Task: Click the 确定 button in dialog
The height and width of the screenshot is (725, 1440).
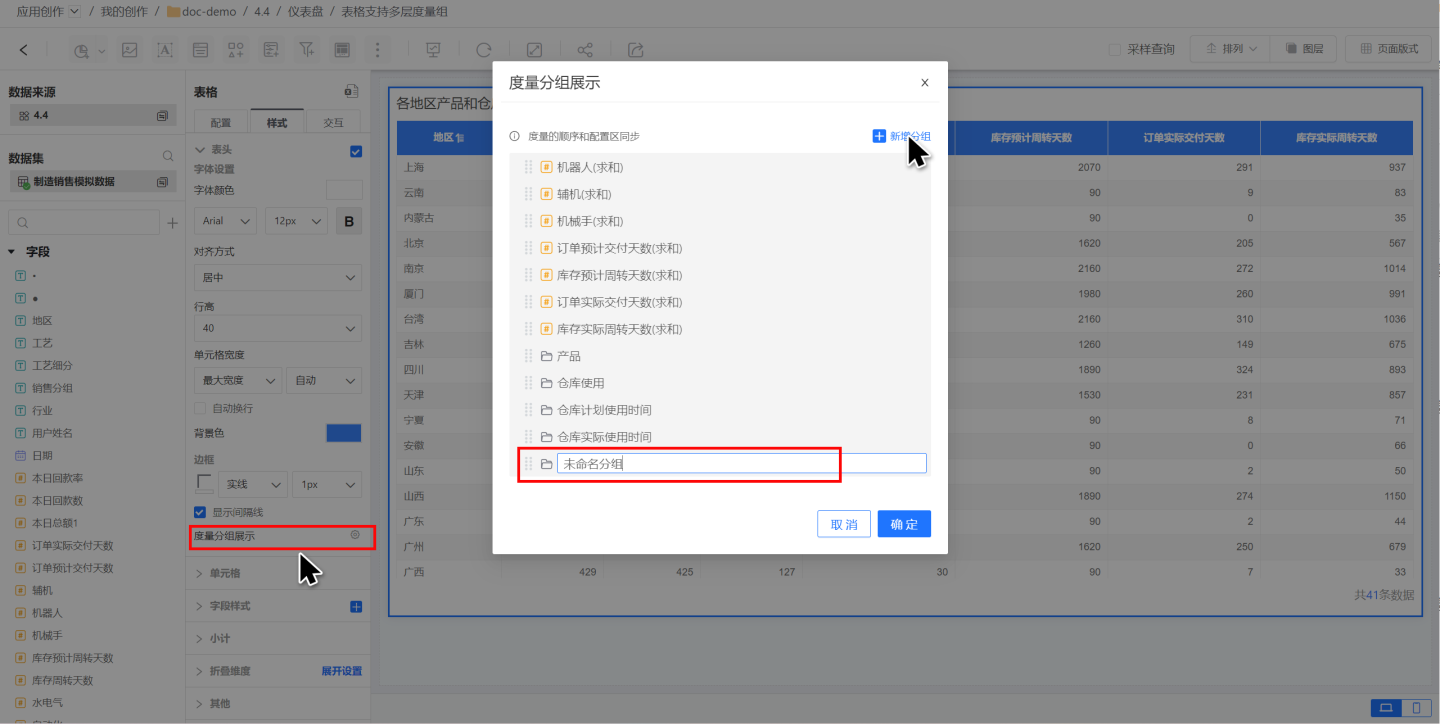Action: pyautogui.click(x=904, y=524)
